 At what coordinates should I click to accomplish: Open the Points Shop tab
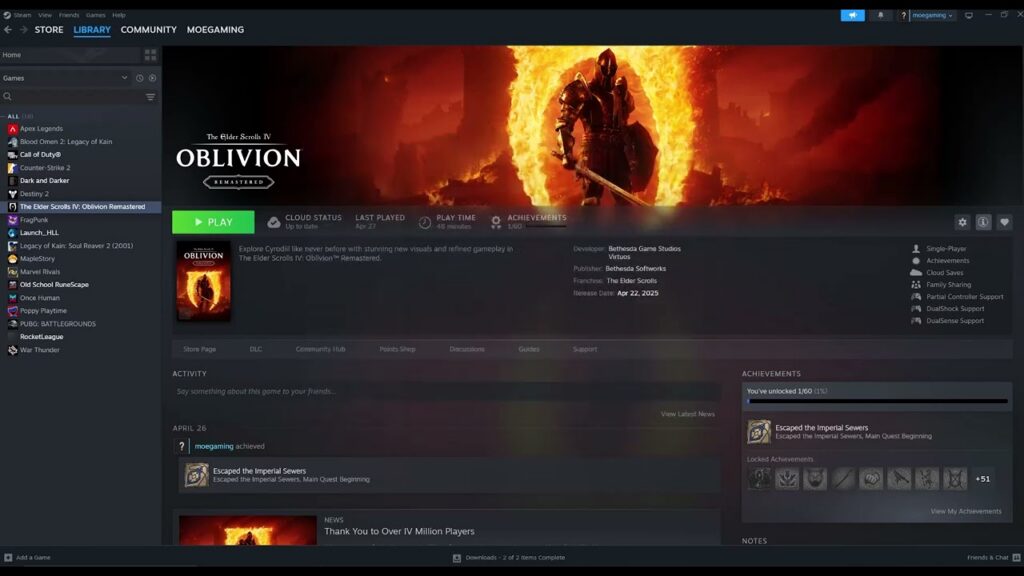(x=398, y=349)
